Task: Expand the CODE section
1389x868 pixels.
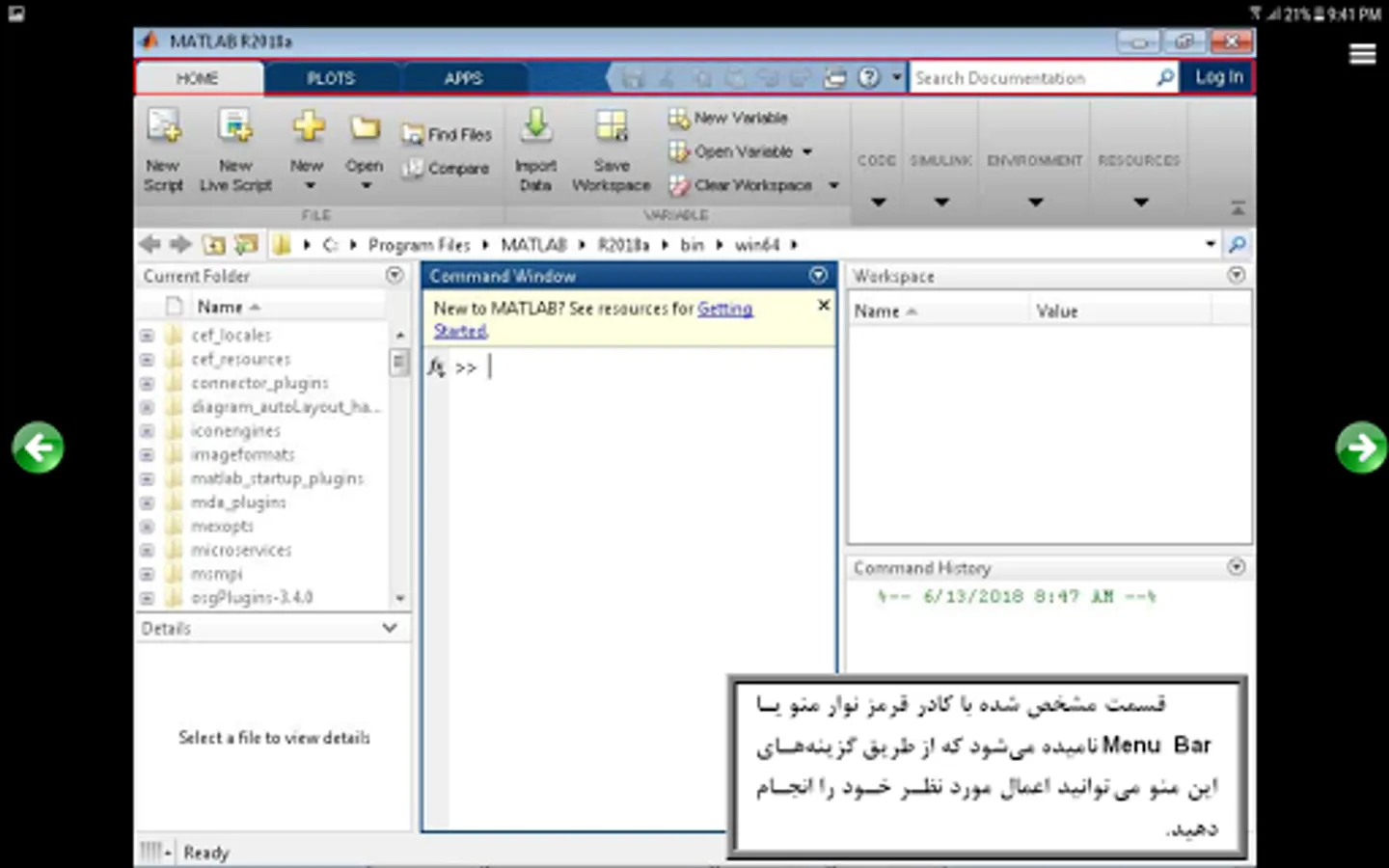Action: tap(878, 202)
